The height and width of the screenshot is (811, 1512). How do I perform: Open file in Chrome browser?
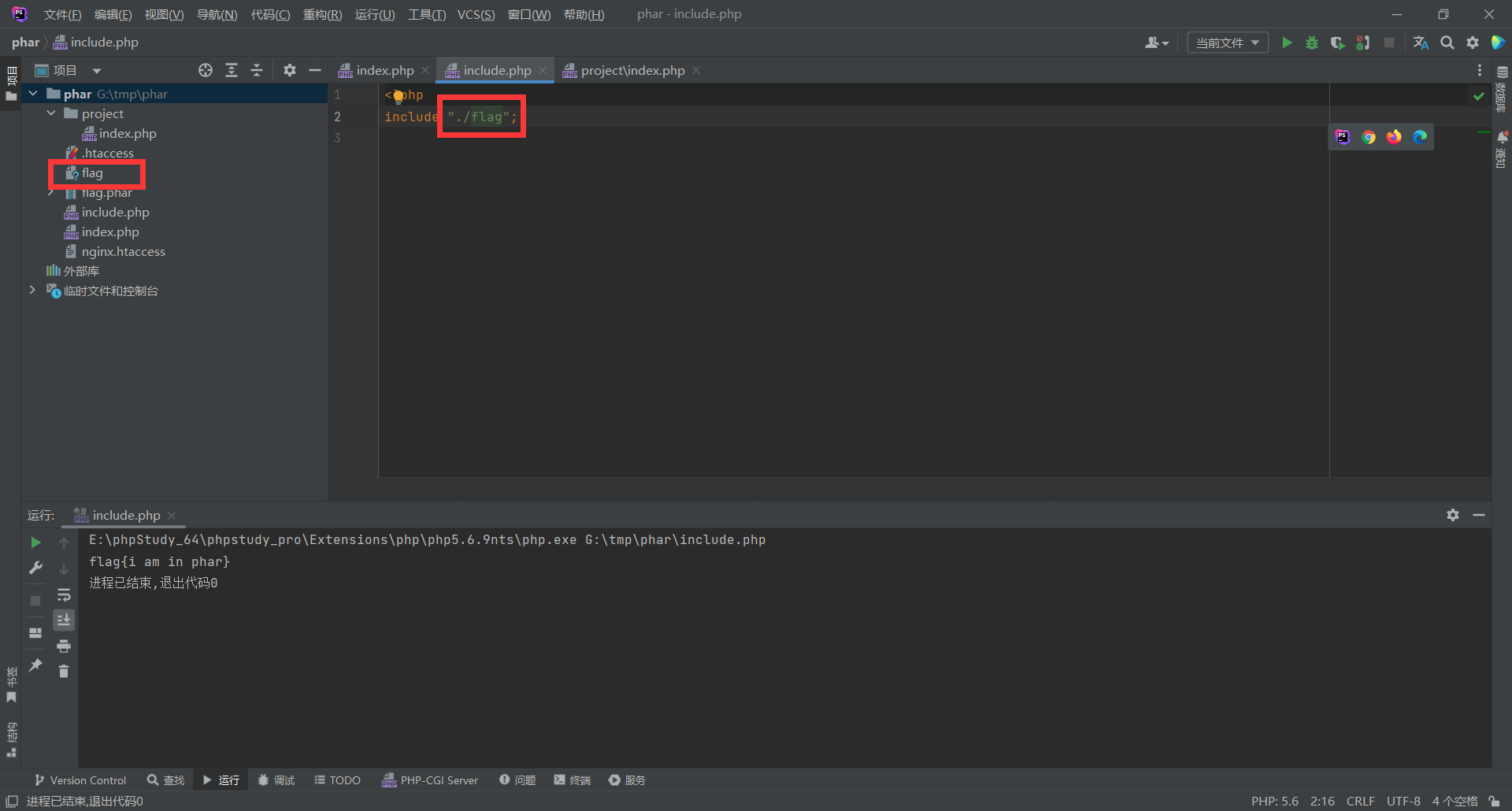pos(1369,137)
